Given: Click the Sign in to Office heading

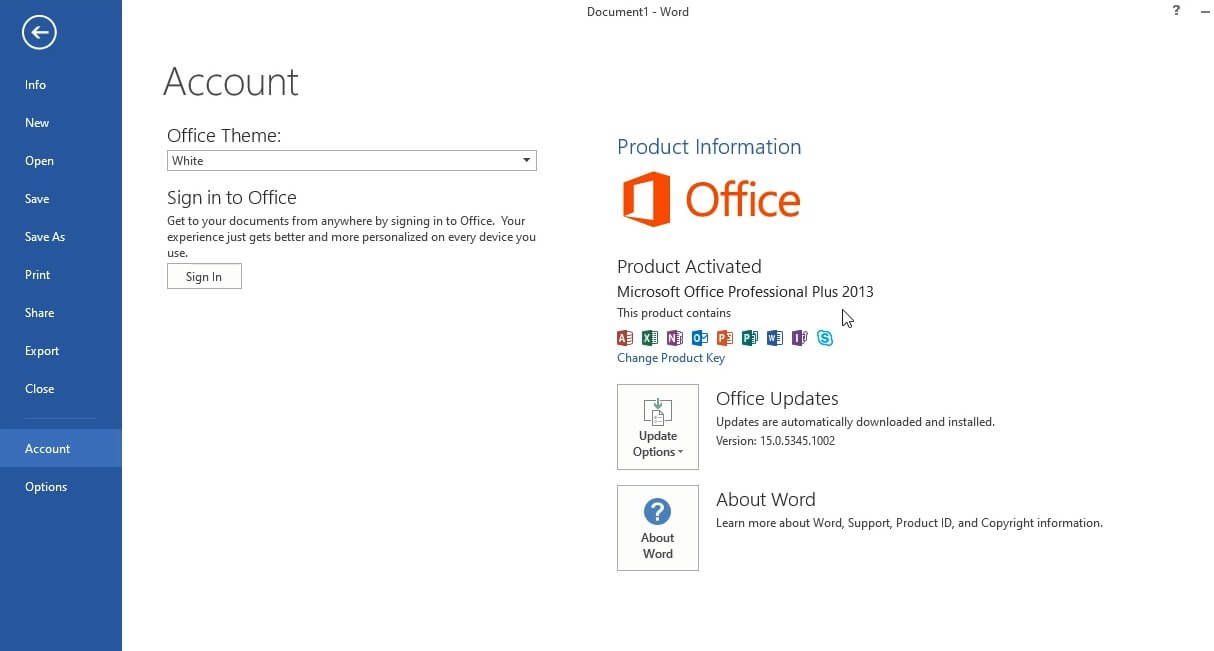Looking at the screenshot, I should pos(232,198).
